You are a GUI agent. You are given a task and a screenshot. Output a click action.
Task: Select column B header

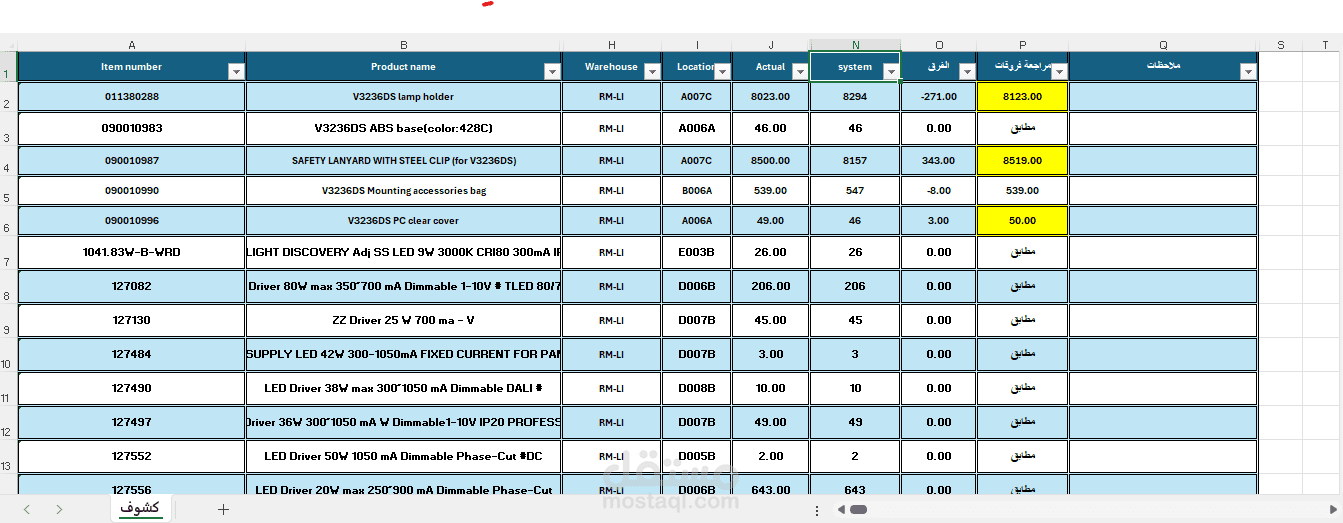(x=404, y=45)
